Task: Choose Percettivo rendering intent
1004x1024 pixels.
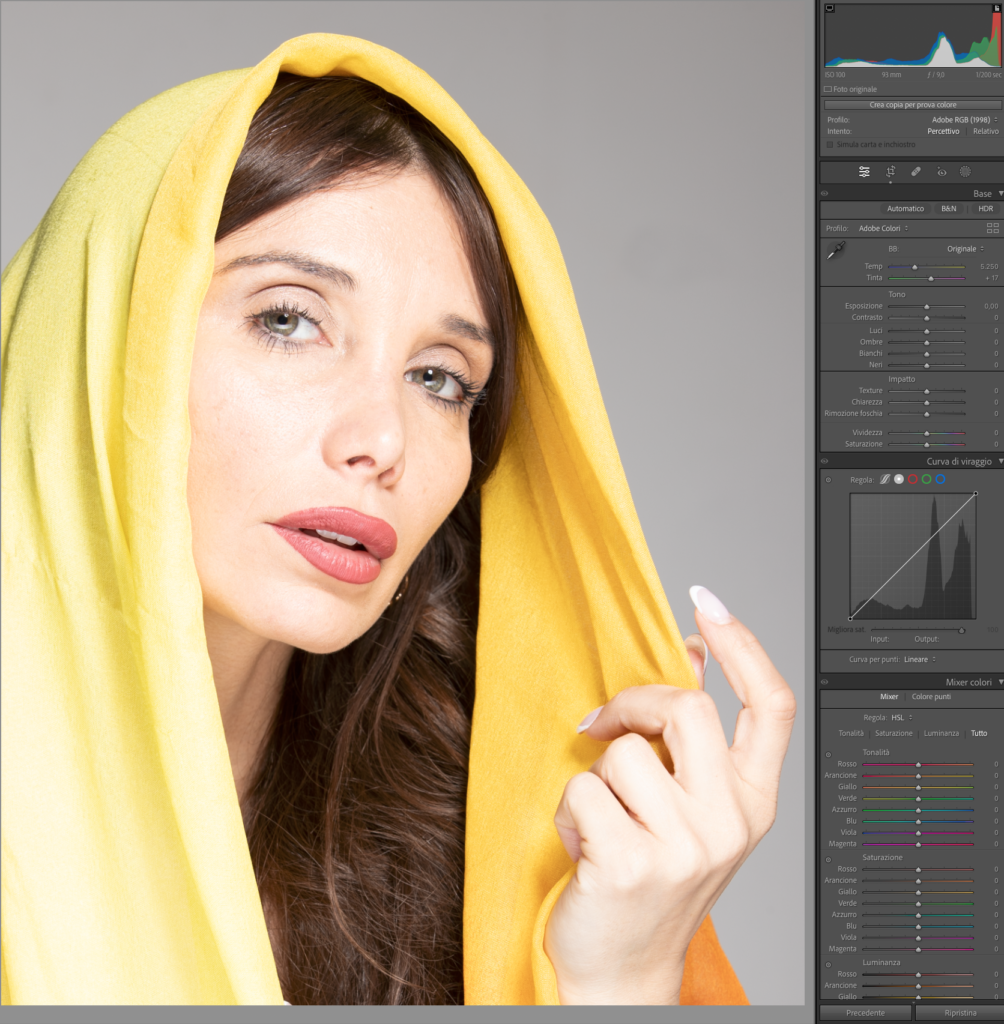Action: (x=943, y=131)
